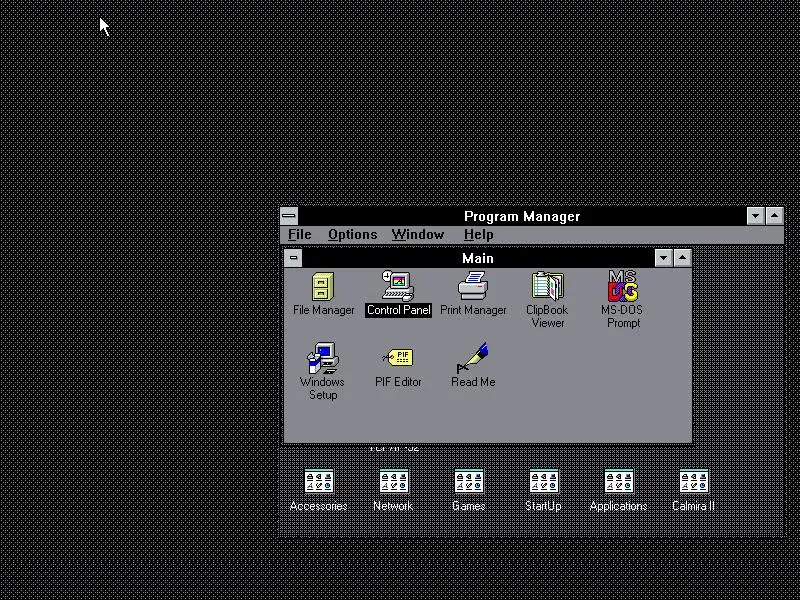Select the Read Me icon
The height and width of the screenshot is (600, 800).
click(x=473, y=358)
